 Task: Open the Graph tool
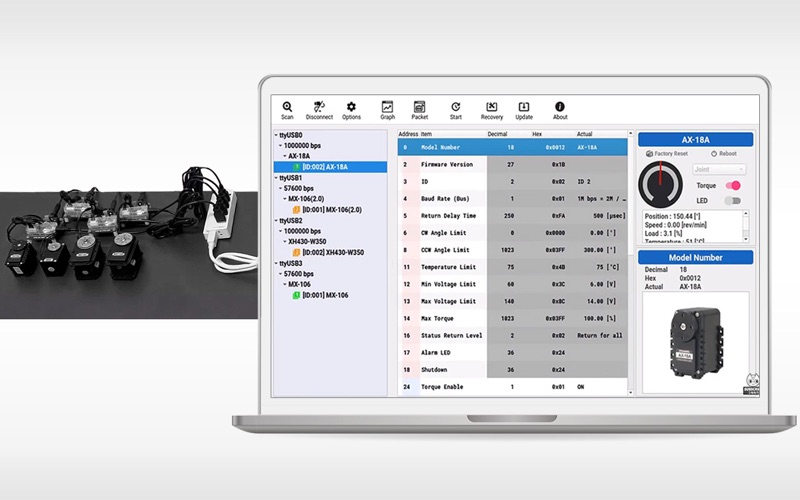[387, 106]
